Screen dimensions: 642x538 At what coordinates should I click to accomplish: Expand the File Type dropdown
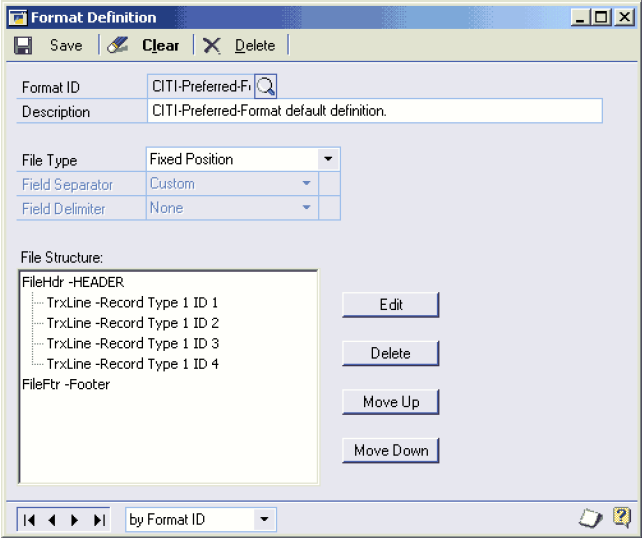pyautogui.click(x=328, y=159)
